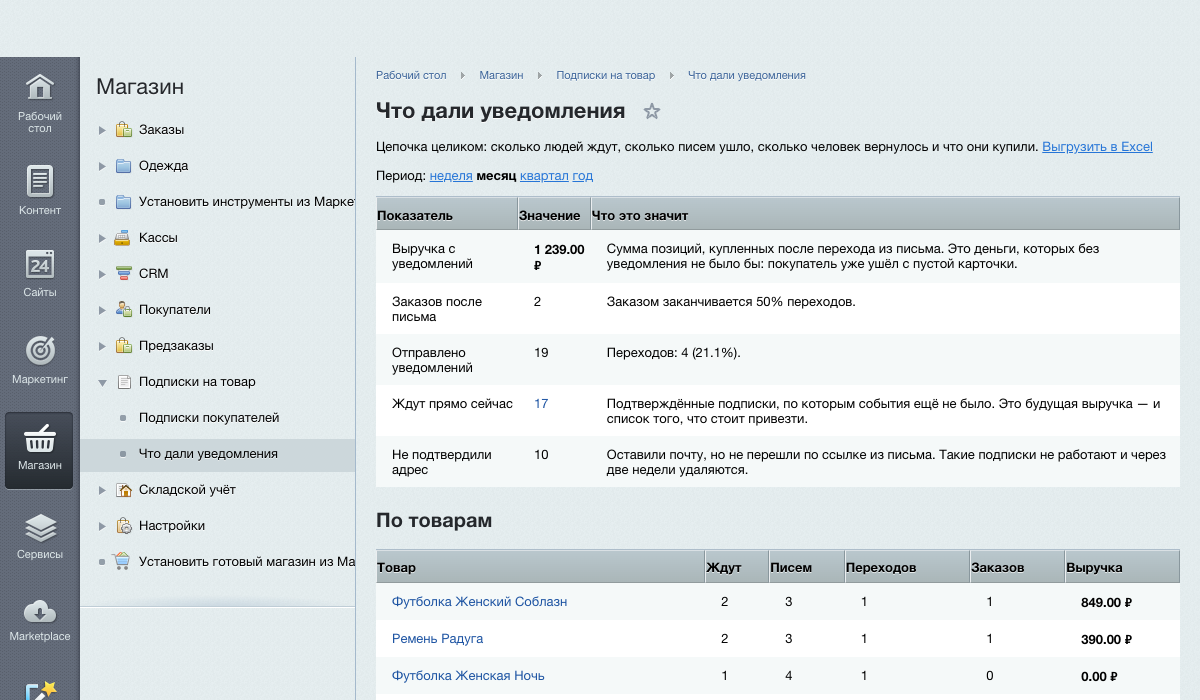The height and width of the screenshot is (700, 1200).
Task: Expand the CRM tree node
Action: tap(102, 274)
